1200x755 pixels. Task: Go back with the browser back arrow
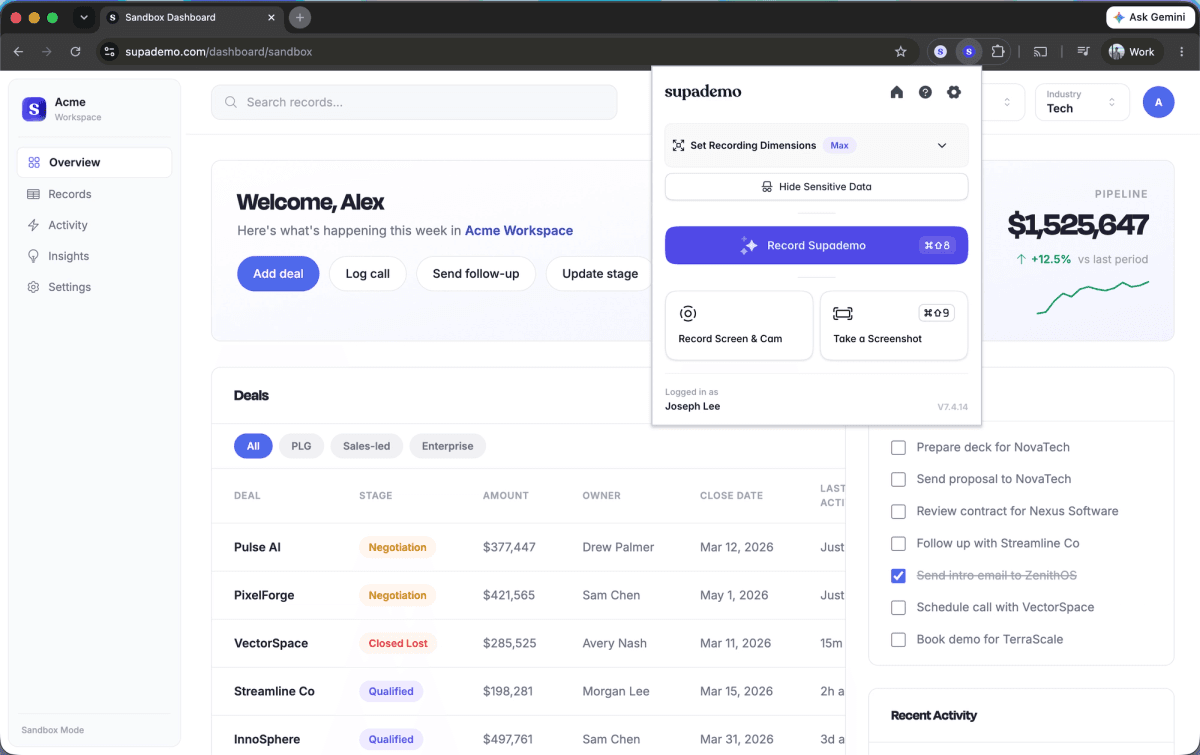coord(18,51)
